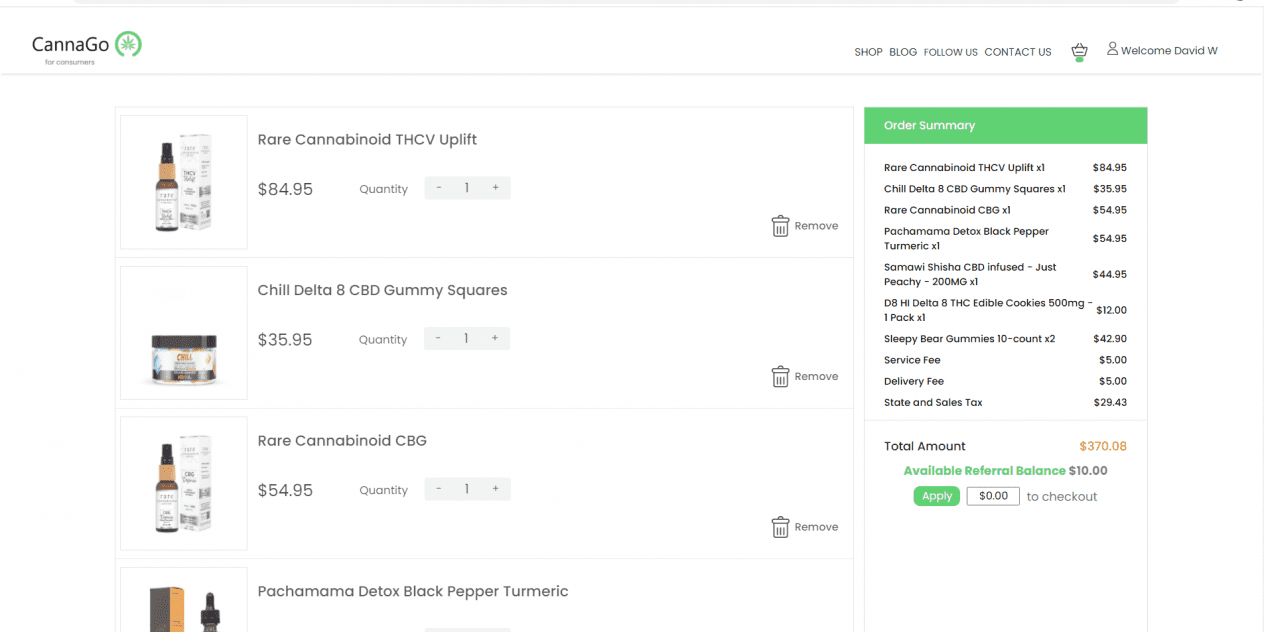The width and height of the screenshot is (1264, 632).
Task: Increase quantity of Rare Cannabinoid CBG
Action: pos(495,489)
